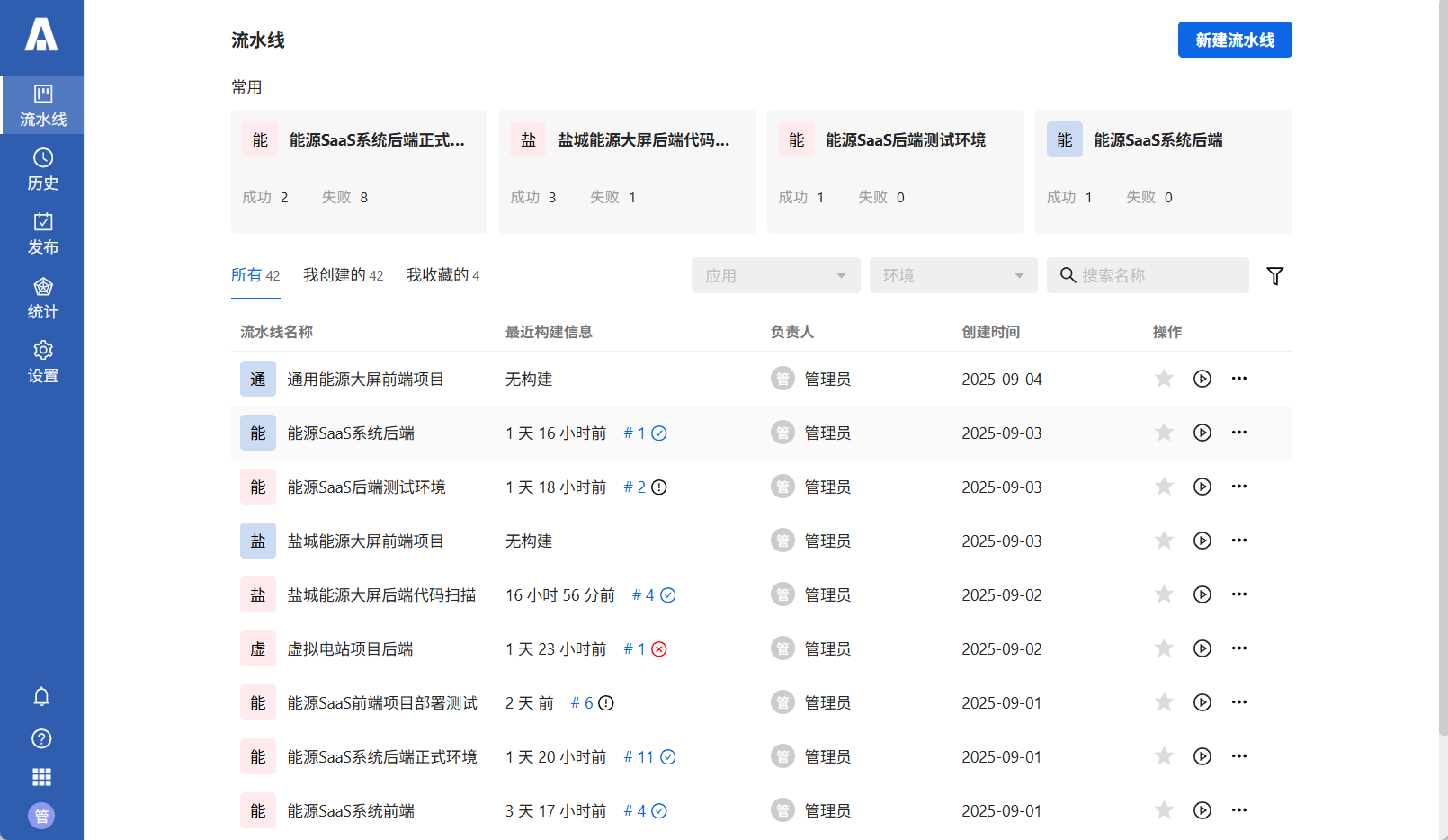Viewport: 1448px width, 840px height.
Task: Open the notification bell
Action: coord(41,696)
